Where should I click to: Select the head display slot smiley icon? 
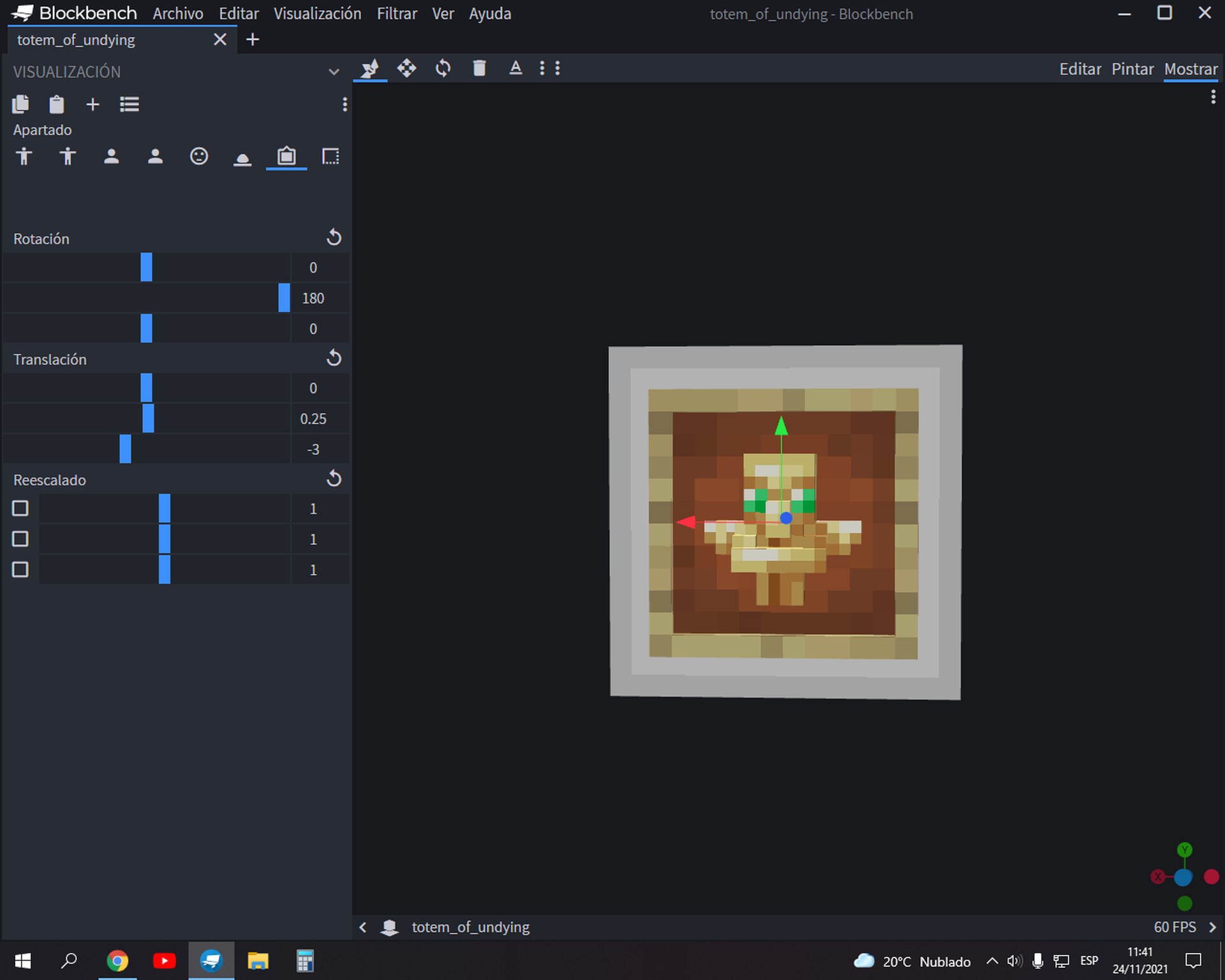[199, 156]
